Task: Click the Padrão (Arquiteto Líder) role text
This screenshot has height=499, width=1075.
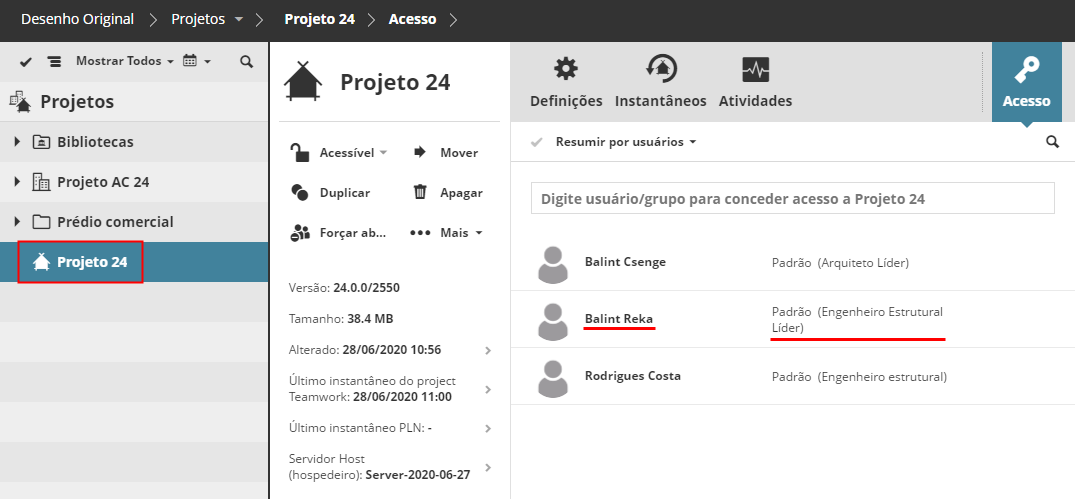Action: pyautogui.click(x=841, y=263)
